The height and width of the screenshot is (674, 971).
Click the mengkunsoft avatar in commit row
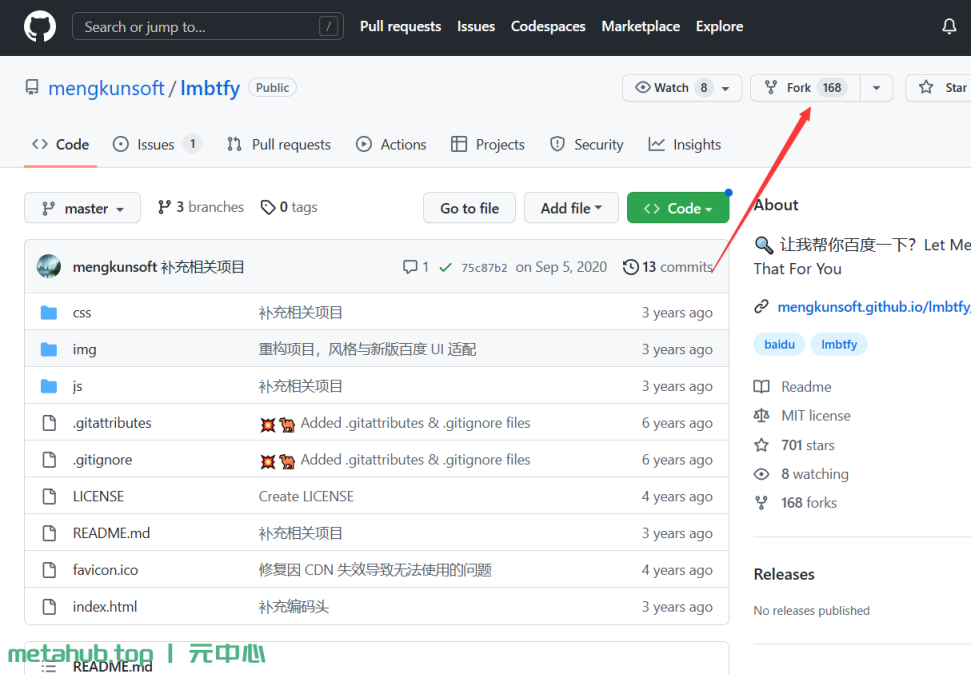tap(49, 267)
